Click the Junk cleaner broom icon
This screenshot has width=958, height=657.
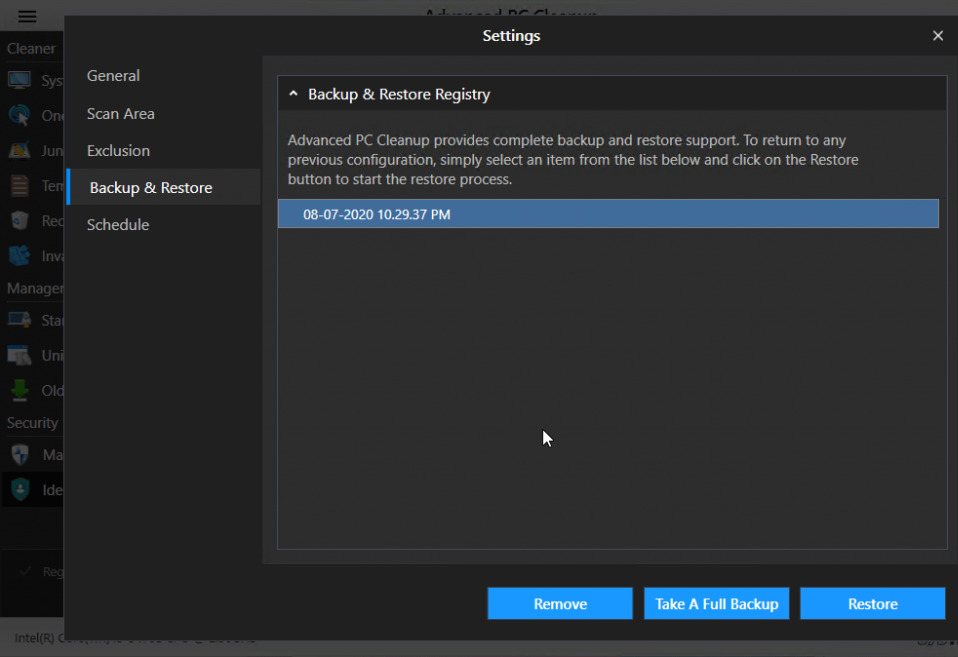20,150
